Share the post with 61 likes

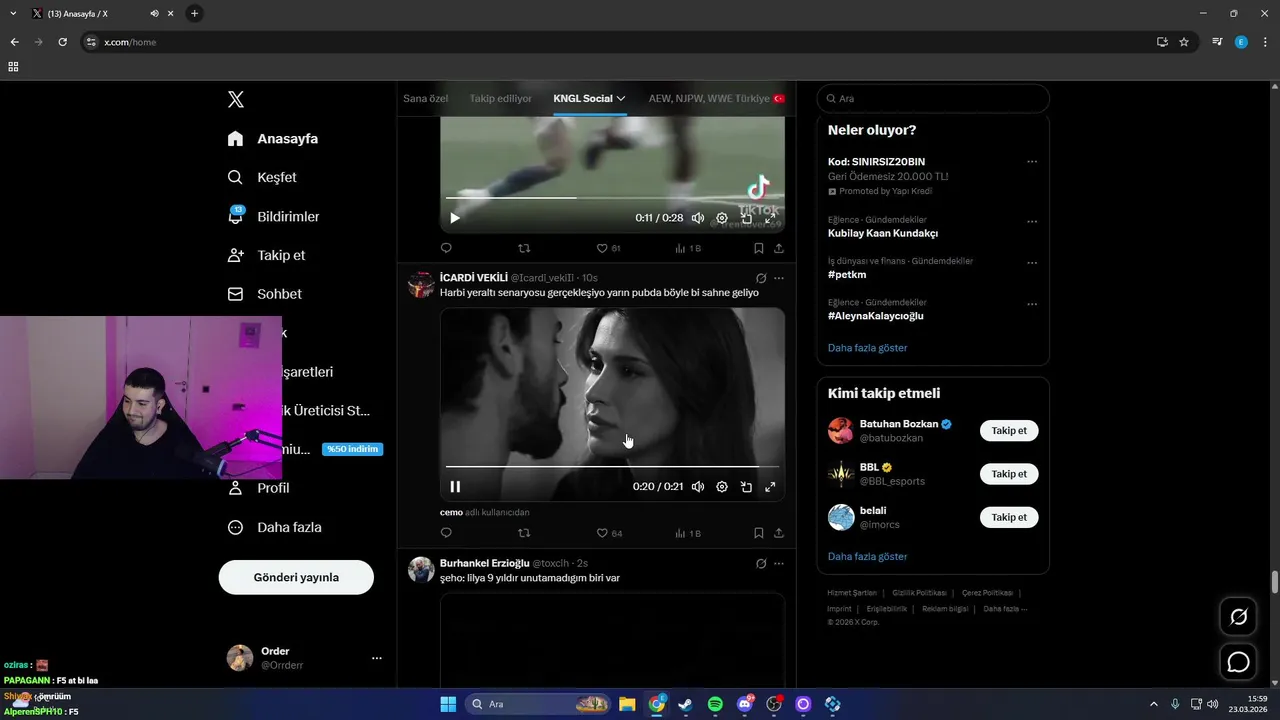click(779, 248)
